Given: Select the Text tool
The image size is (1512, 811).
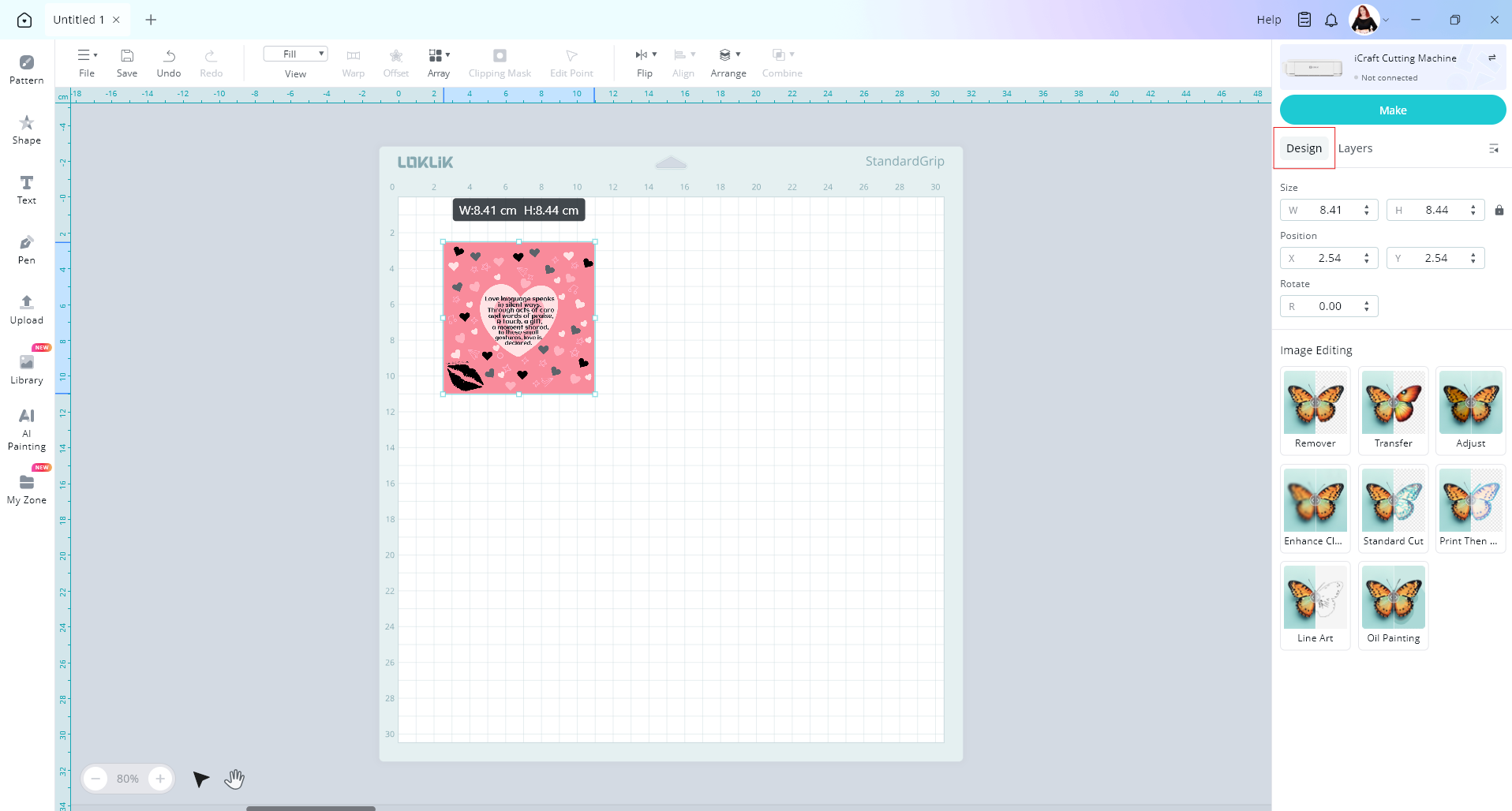Looking at the screenshot, I should pyautogui.click(x=27, y=189).
